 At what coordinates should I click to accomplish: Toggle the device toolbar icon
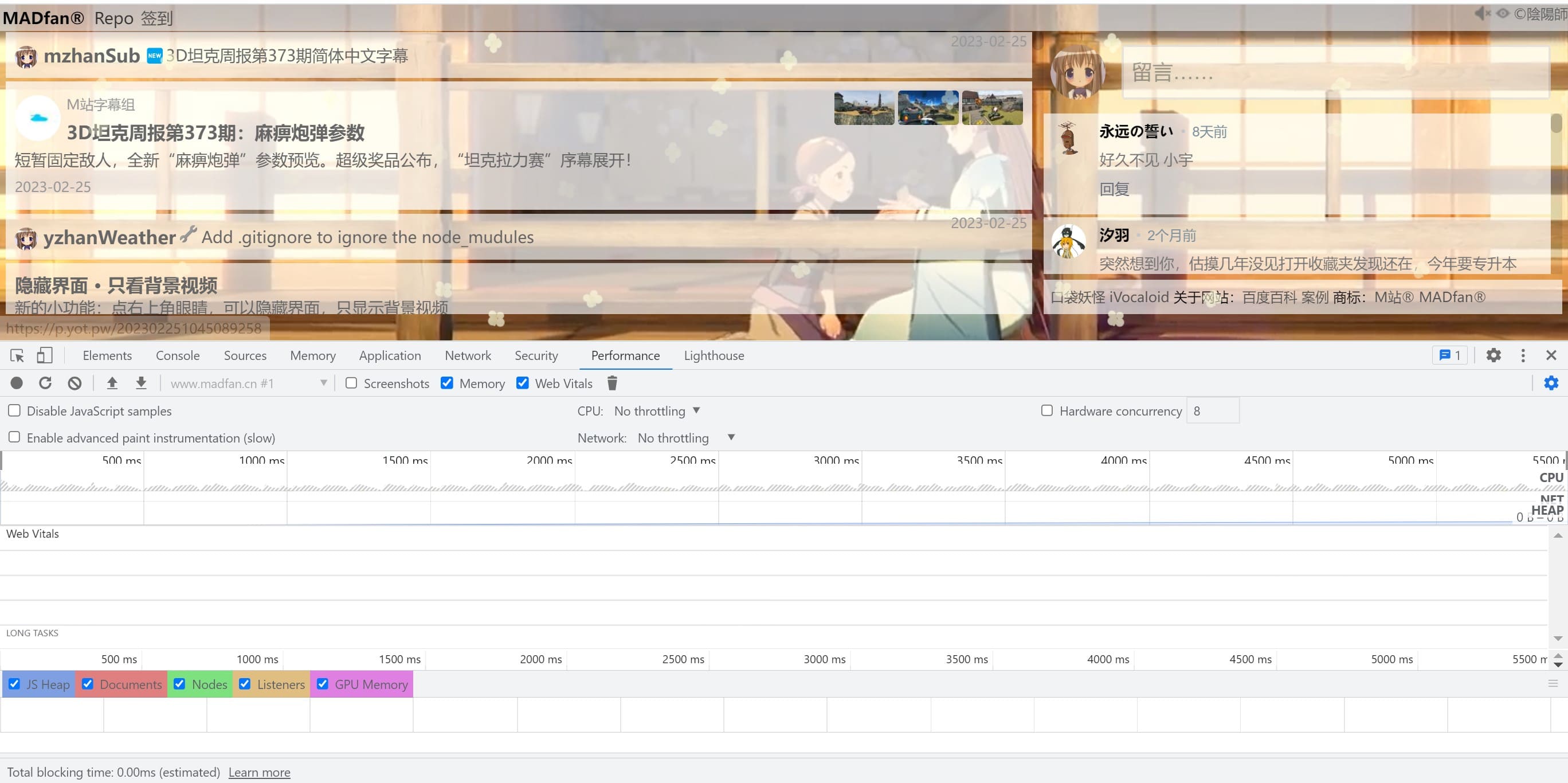(x=45, y=355)
